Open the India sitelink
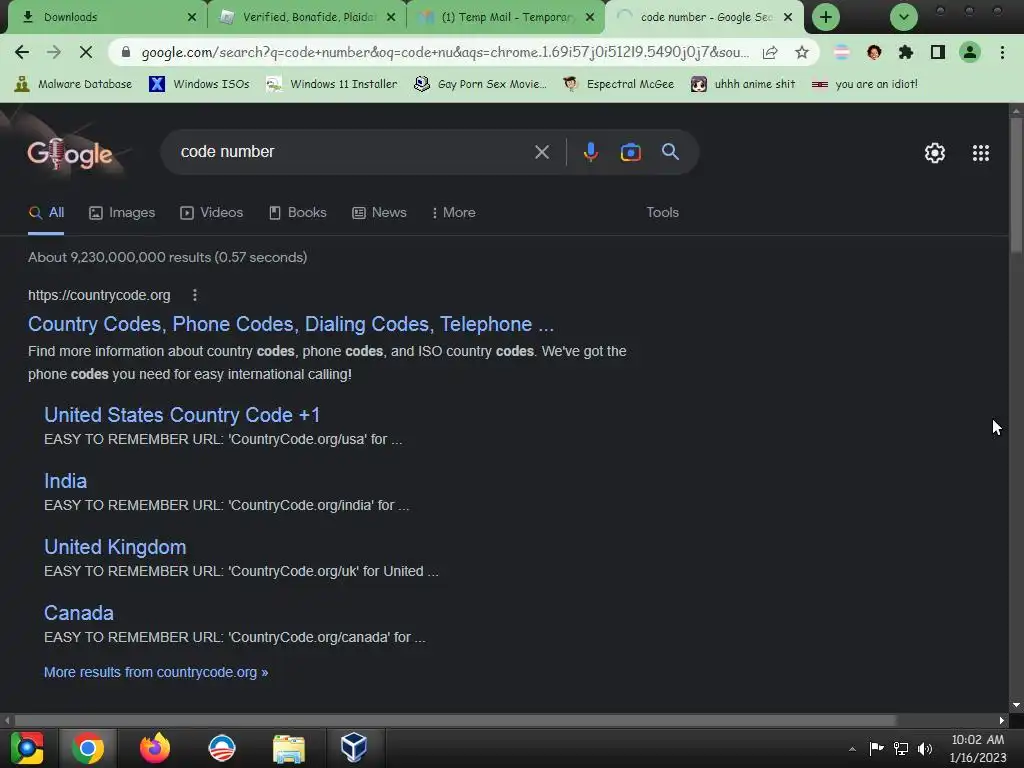Screen dimensions: 1024x768 [65, 481]
